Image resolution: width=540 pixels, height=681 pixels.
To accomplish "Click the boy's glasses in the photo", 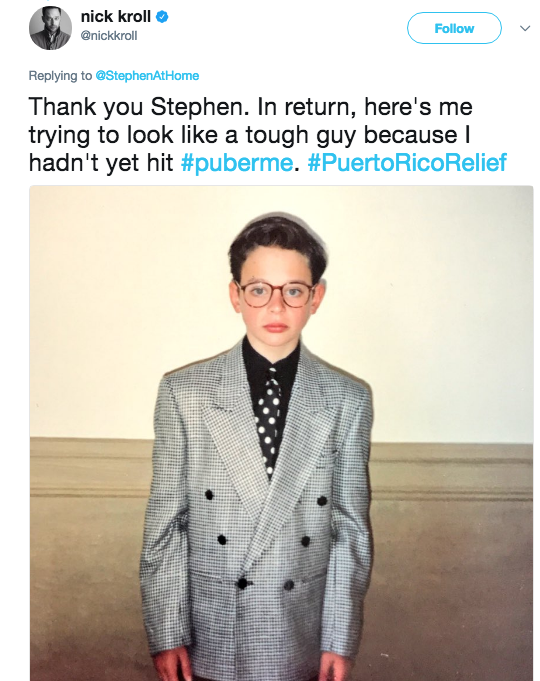I will click(x=275, y=294).
